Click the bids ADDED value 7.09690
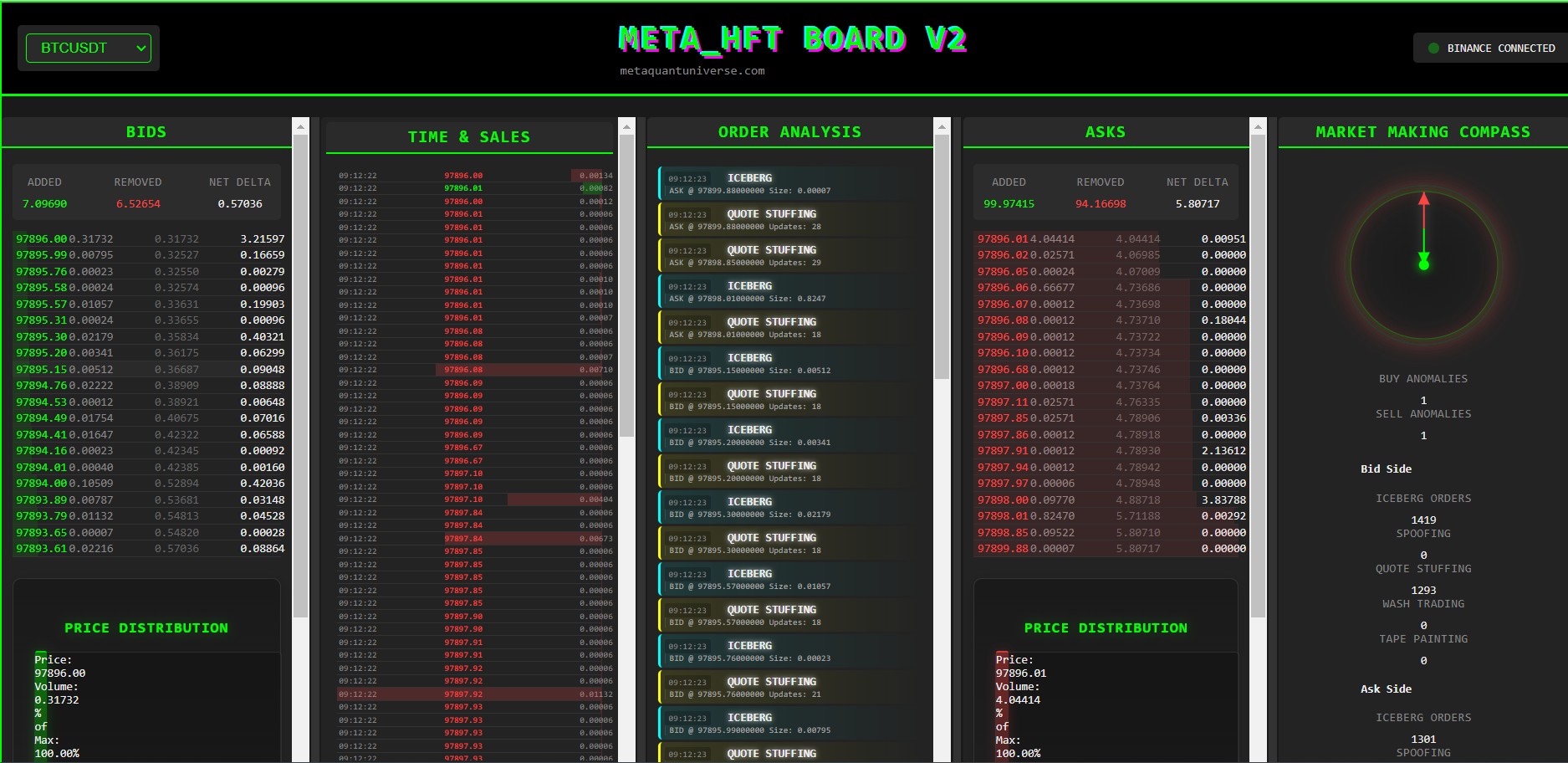This screenshot has width=1568, height=763. click(45, 203)
